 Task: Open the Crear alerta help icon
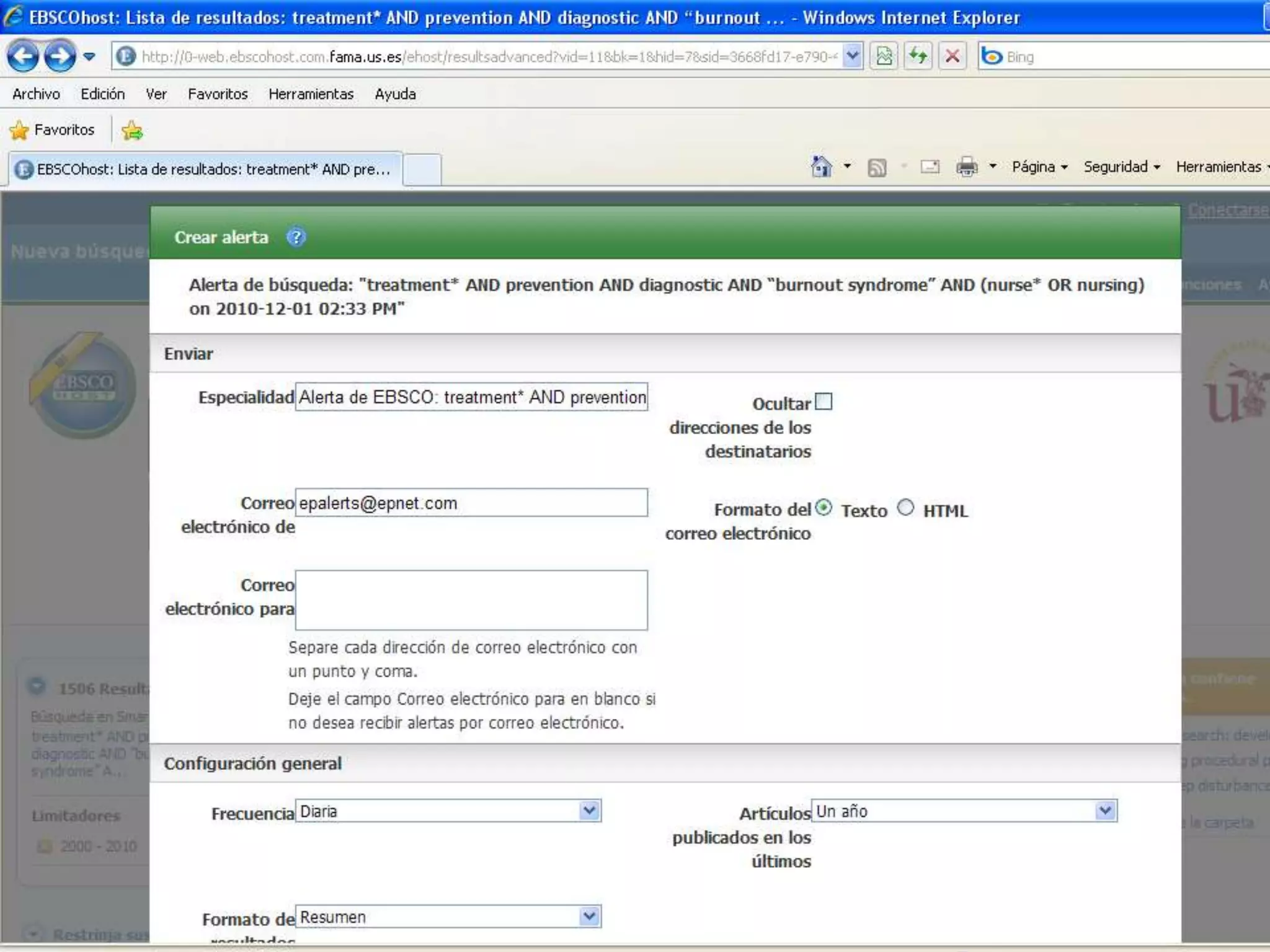296,237
